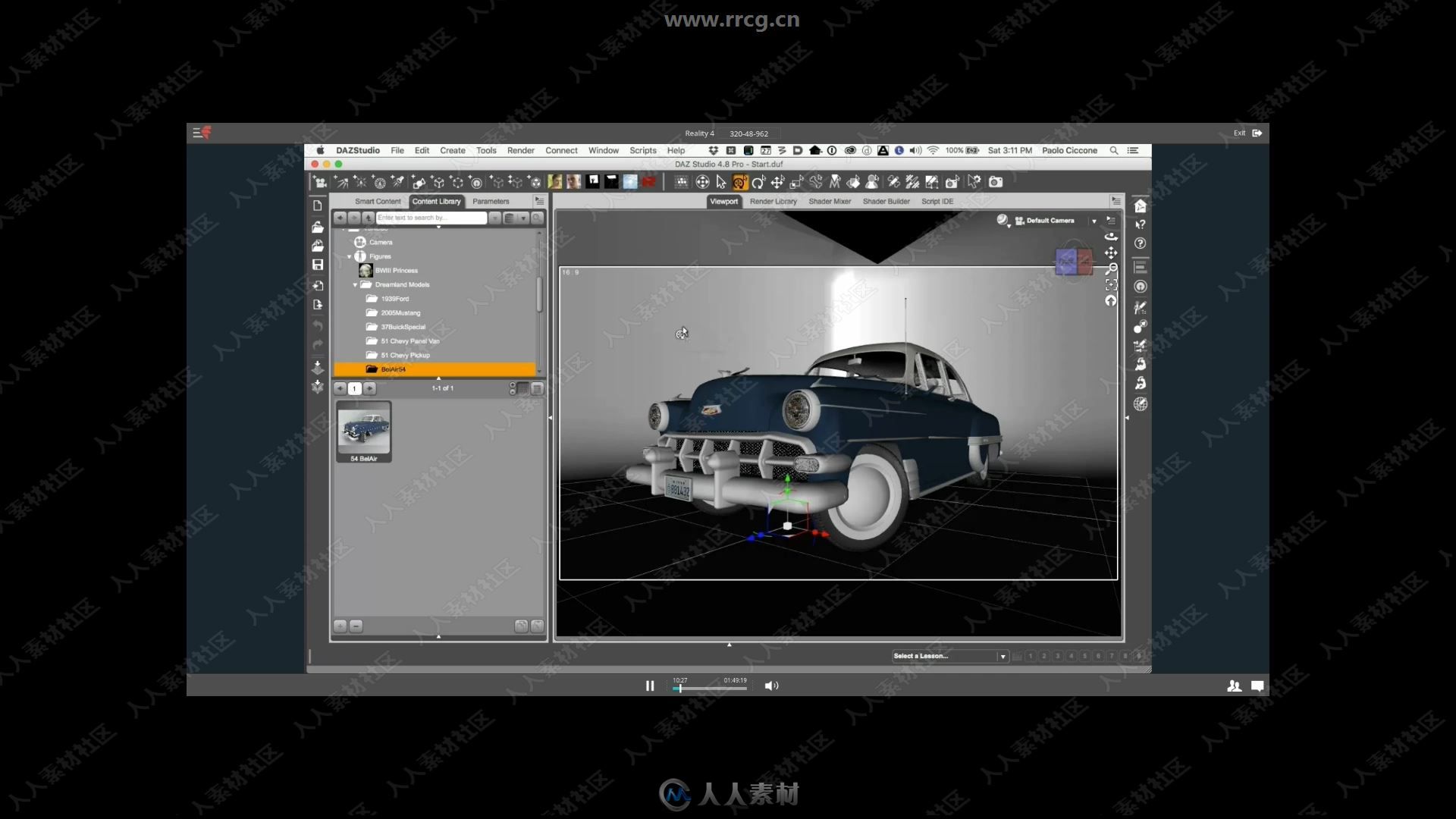Select the Spot Render camera tool

point(952,182)
